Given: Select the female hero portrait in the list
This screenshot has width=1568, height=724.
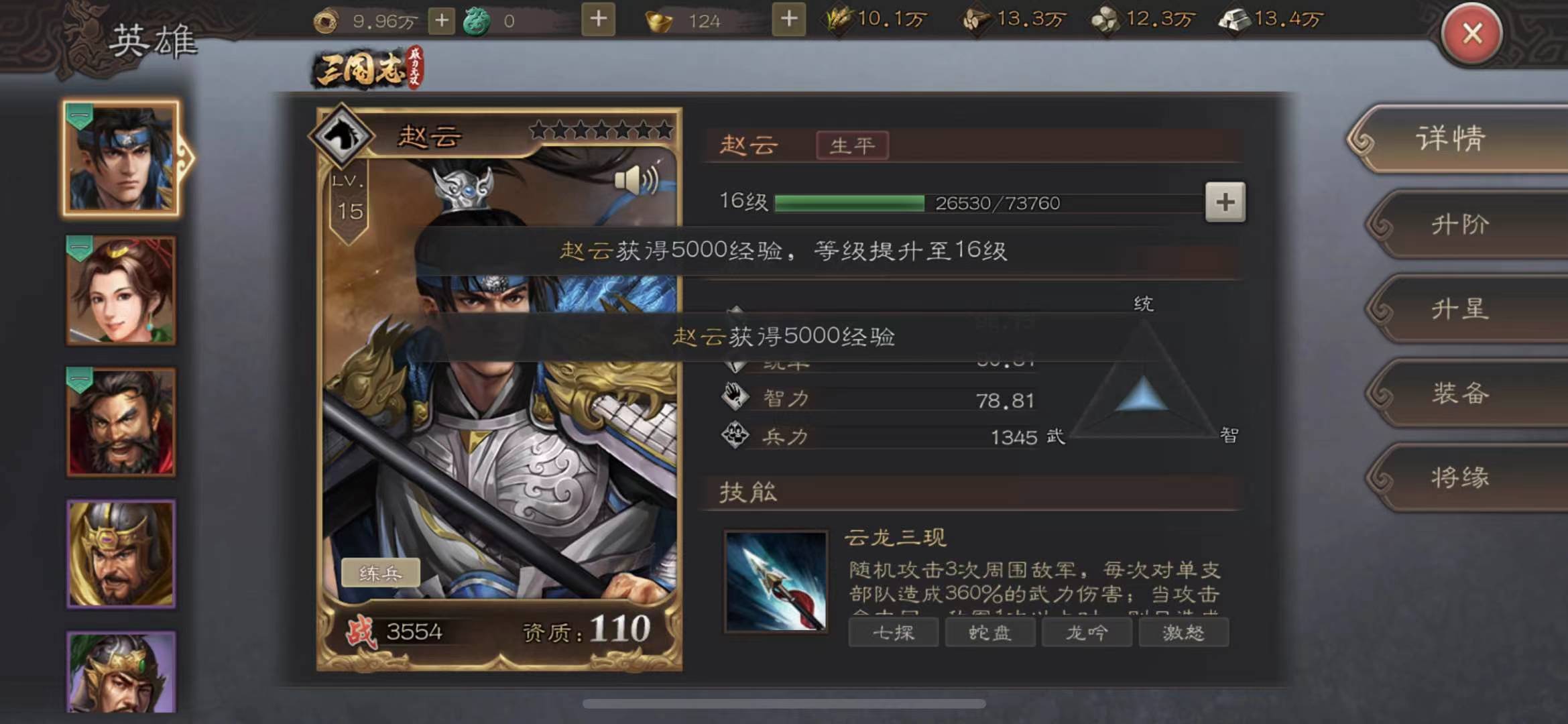Looking at the screenshot, I should tap(121, 290).
